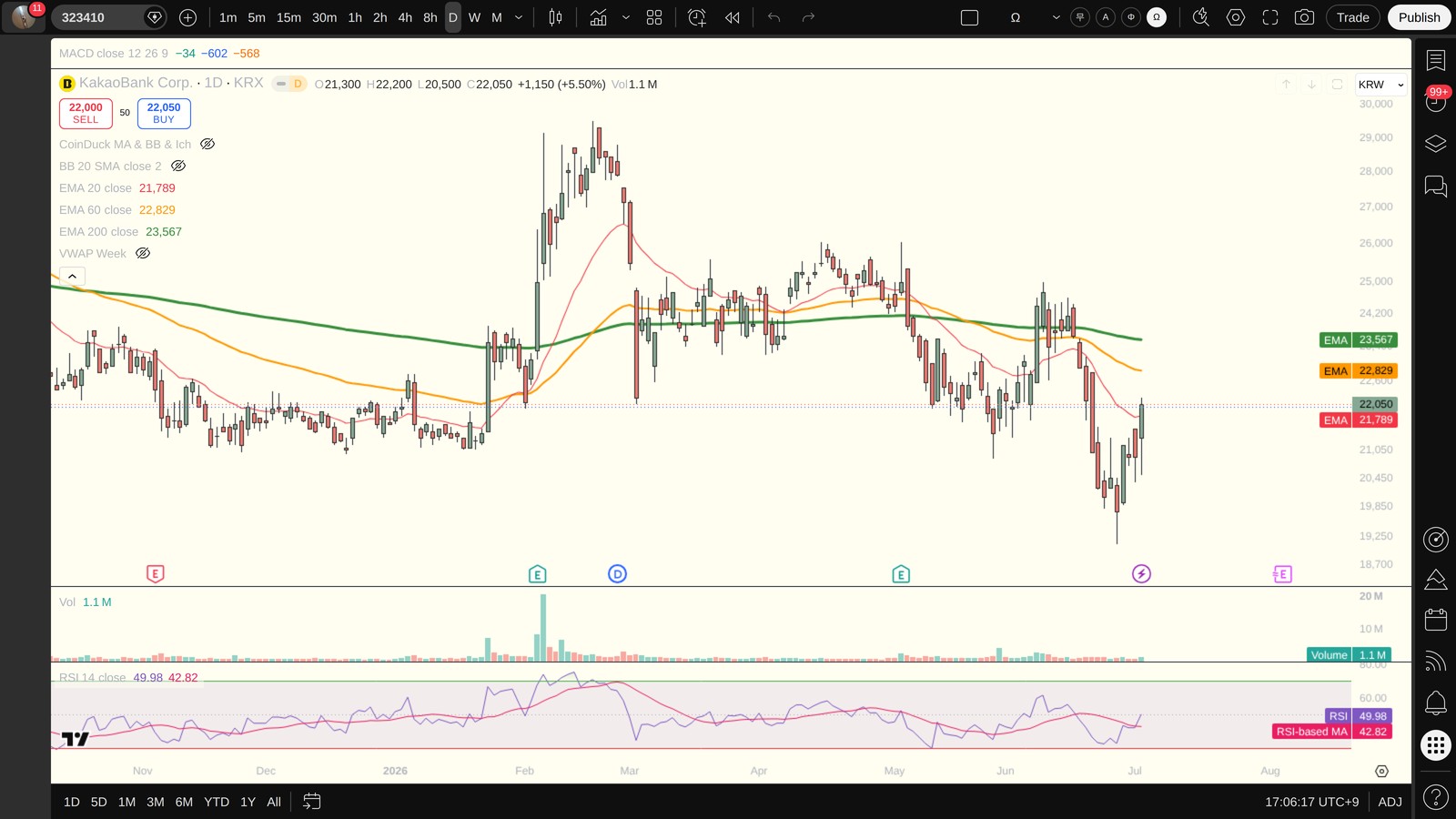This screenshot has width=1456, height=819.
Task: Click the add symbol plus icon
Action: [x=187, y=17]
